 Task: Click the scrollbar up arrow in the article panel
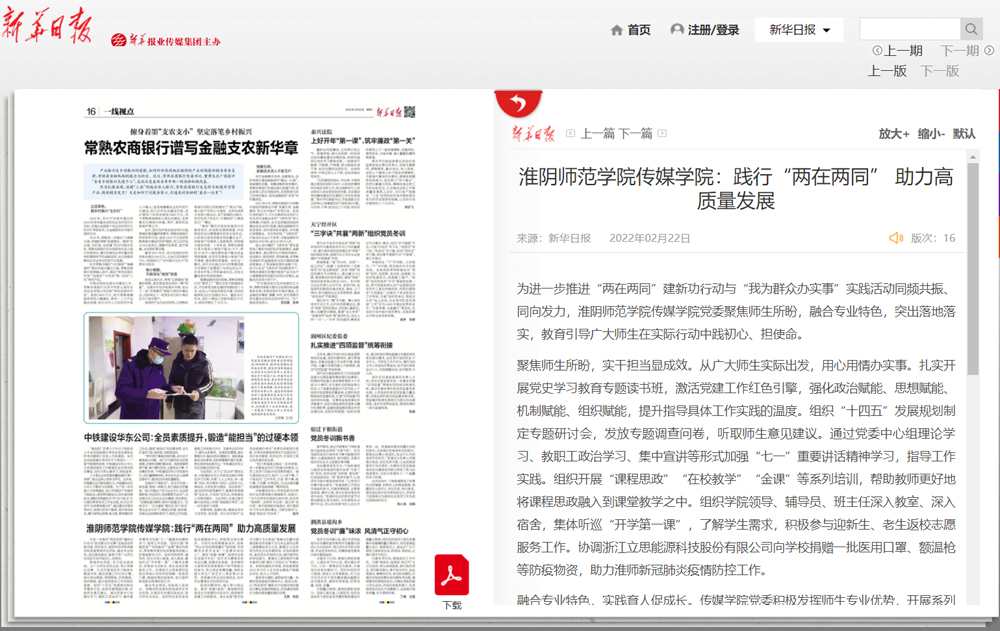click(x=973, y=156)
